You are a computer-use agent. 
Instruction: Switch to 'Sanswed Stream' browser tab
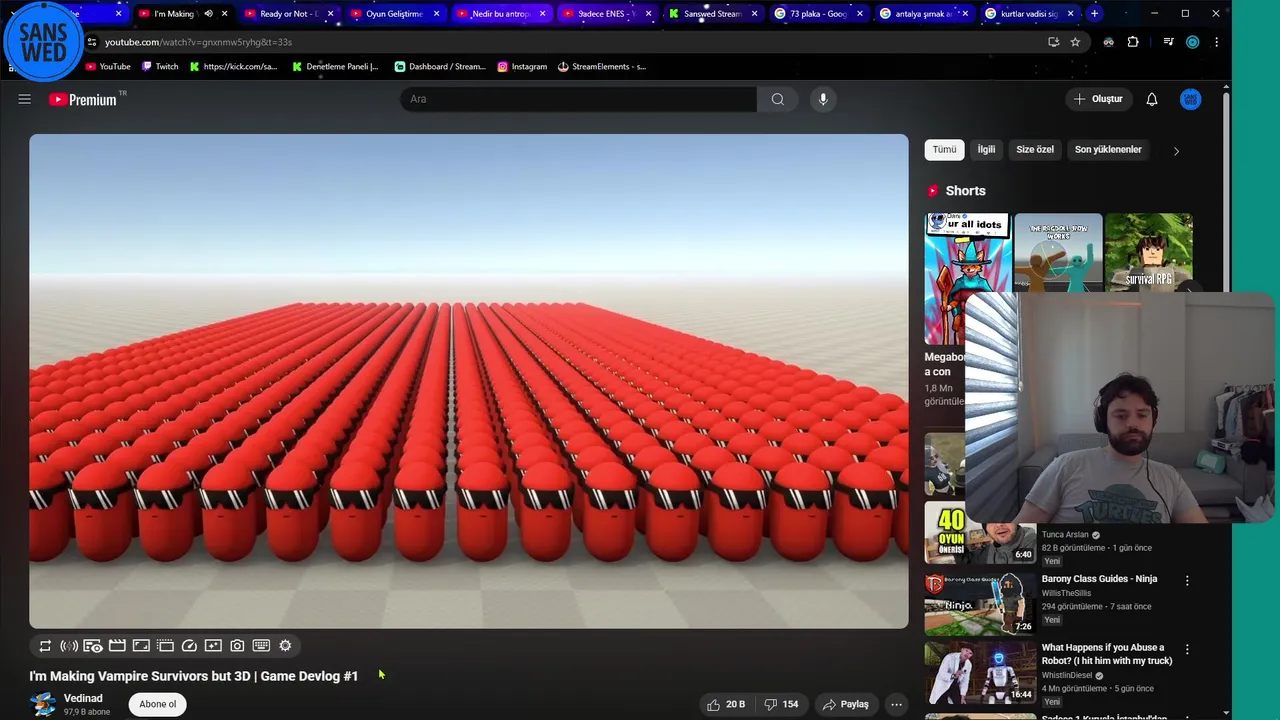click(x=711, y=14)
